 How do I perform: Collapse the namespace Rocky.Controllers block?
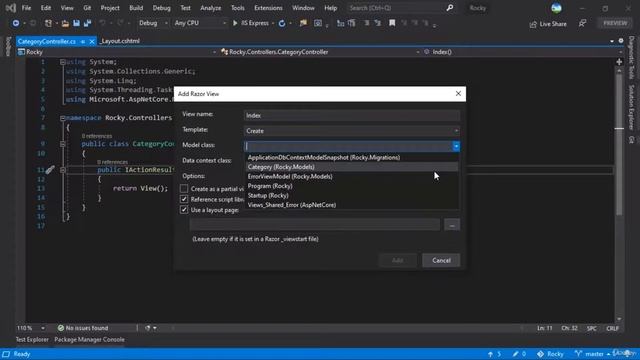(x=62, y=118)
